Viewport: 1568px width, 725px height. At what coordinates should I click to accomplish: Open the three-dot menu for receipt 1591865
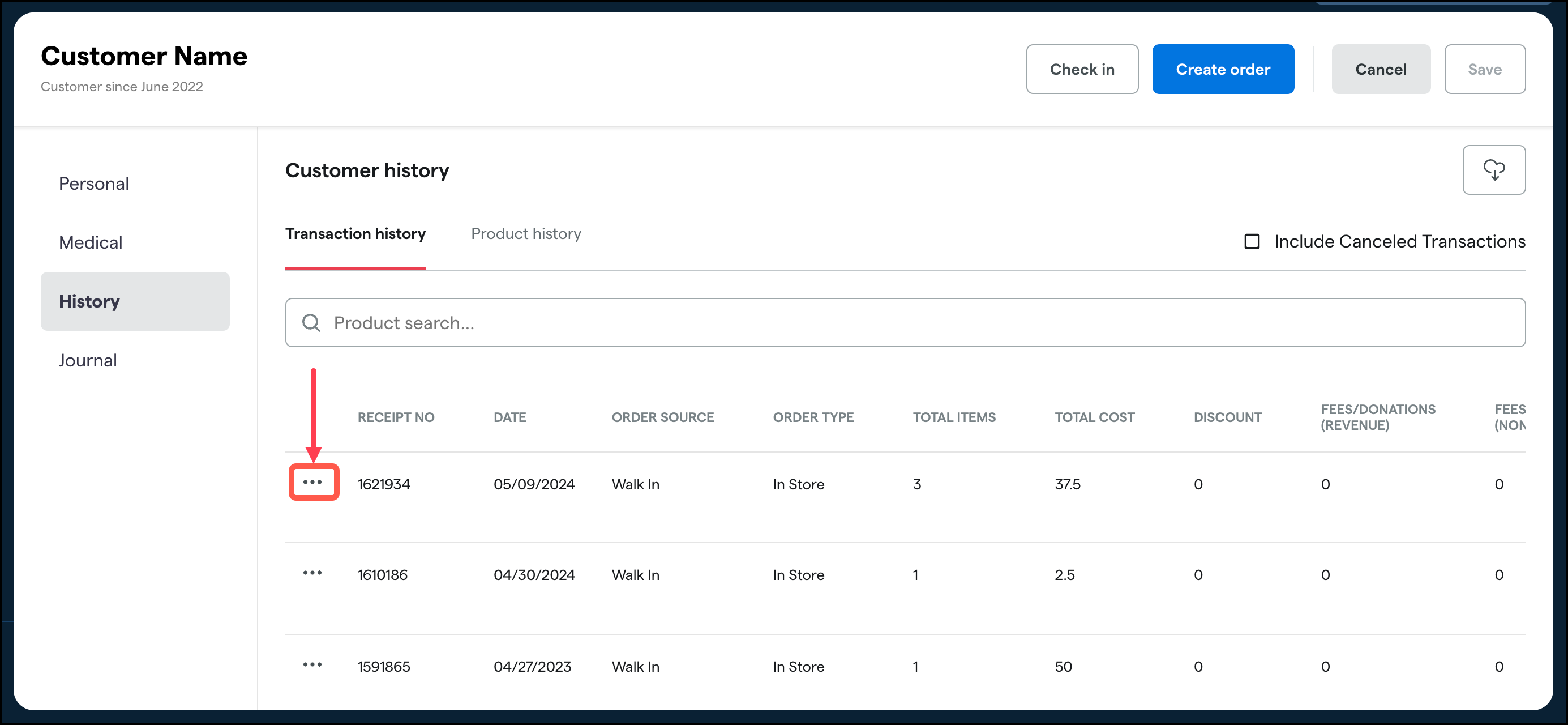pos(313,666)
